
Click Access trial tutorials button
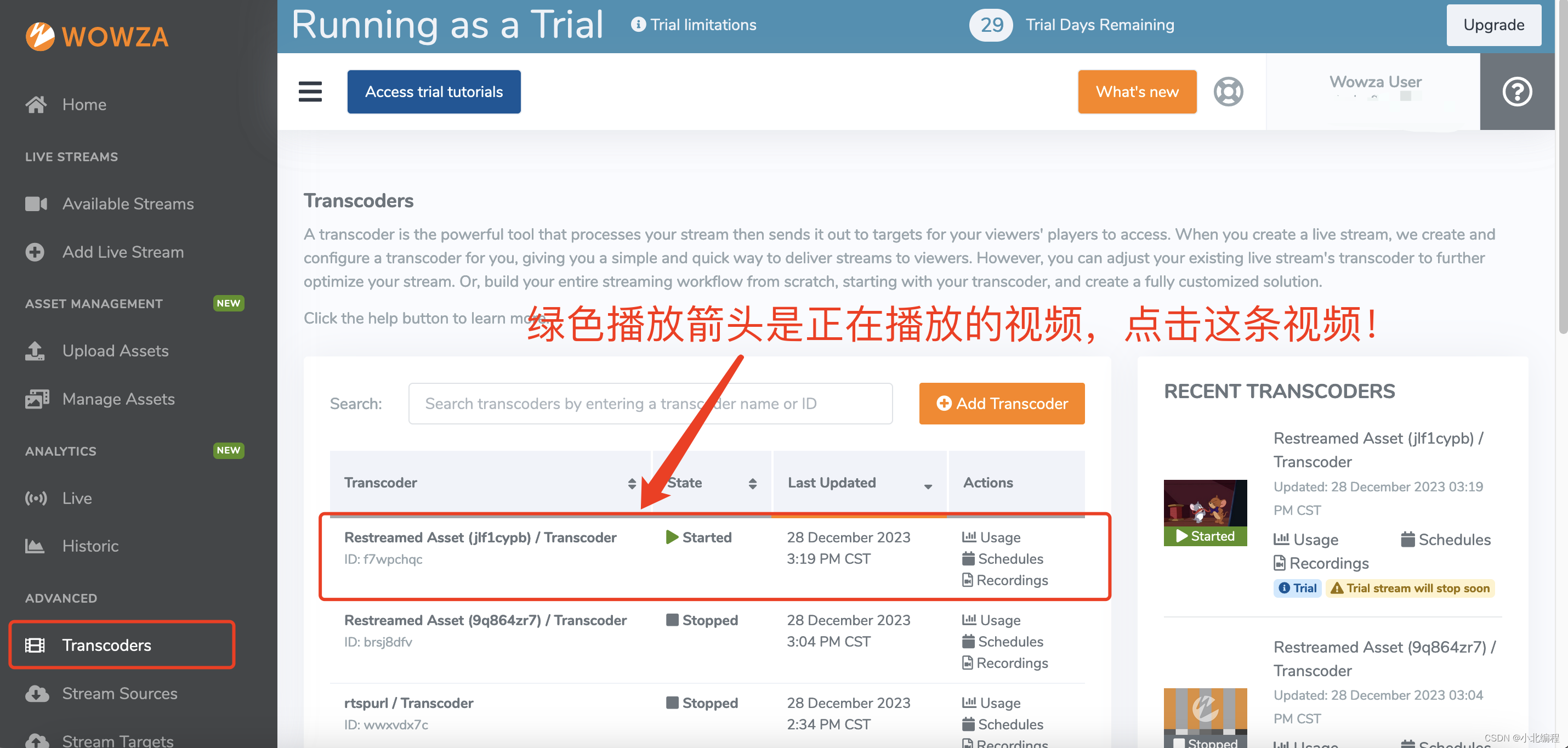pyautogui.click(x=433, y=92)
